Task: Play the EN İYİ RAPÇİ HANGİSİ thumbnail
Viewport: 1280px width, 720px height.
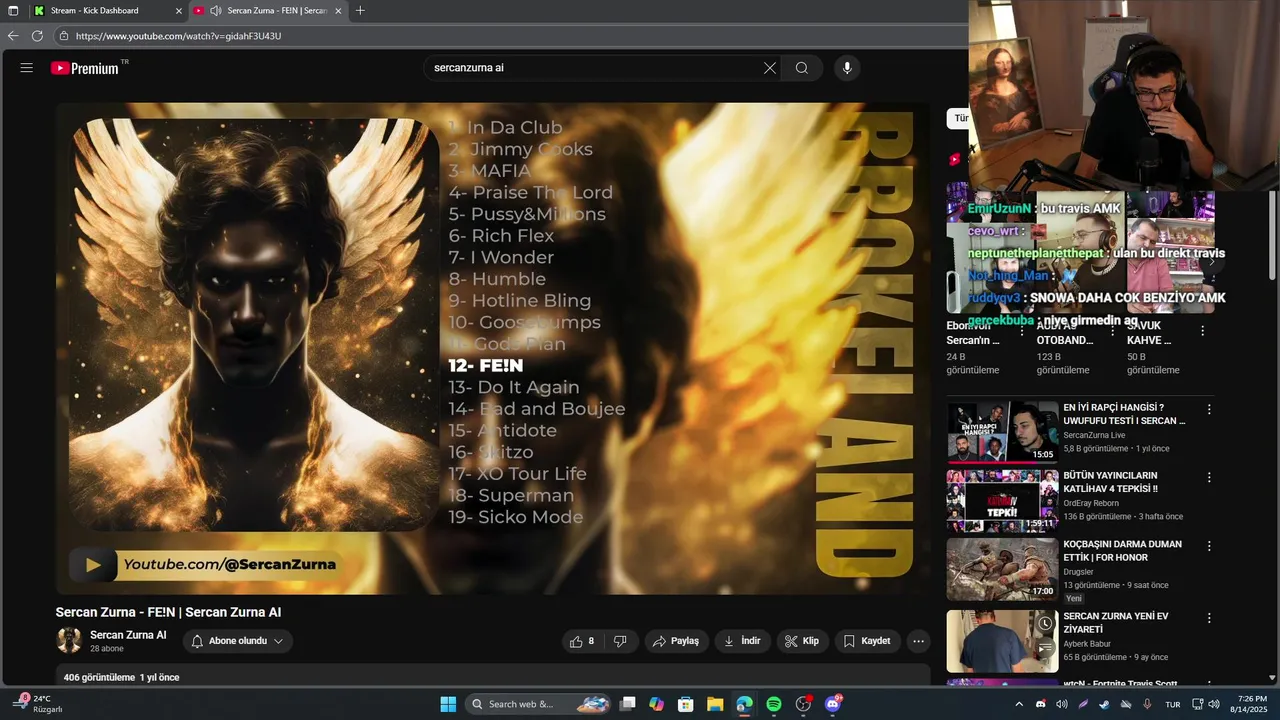Action: (1002, 432)
